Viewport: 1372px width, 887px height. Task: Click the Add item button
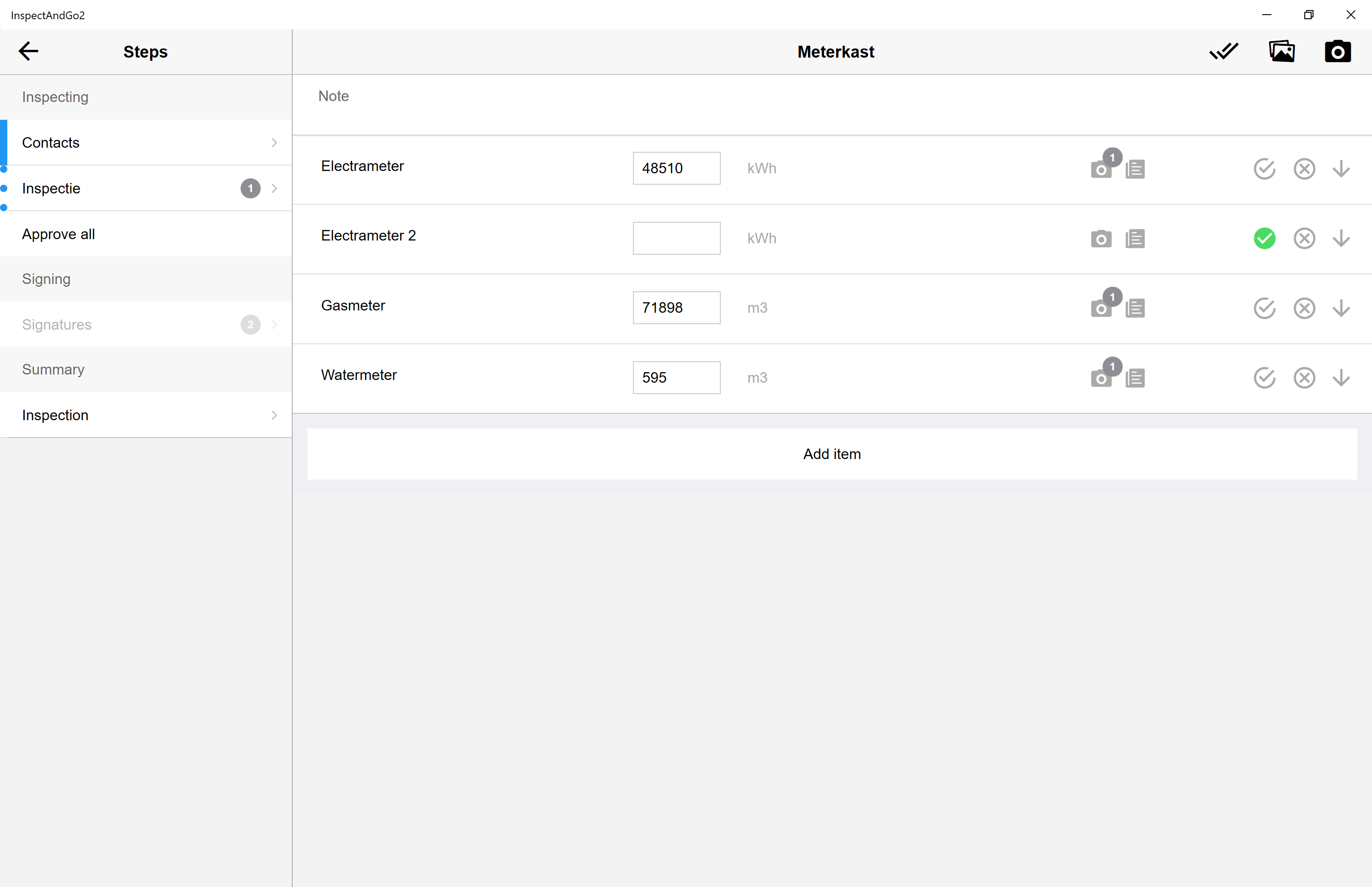(x=832, y=454)
